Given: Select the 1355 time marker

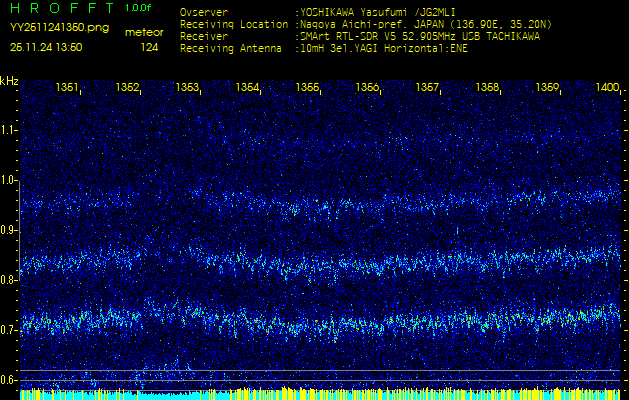Looking at the screenshot, I should pos(308,88).
